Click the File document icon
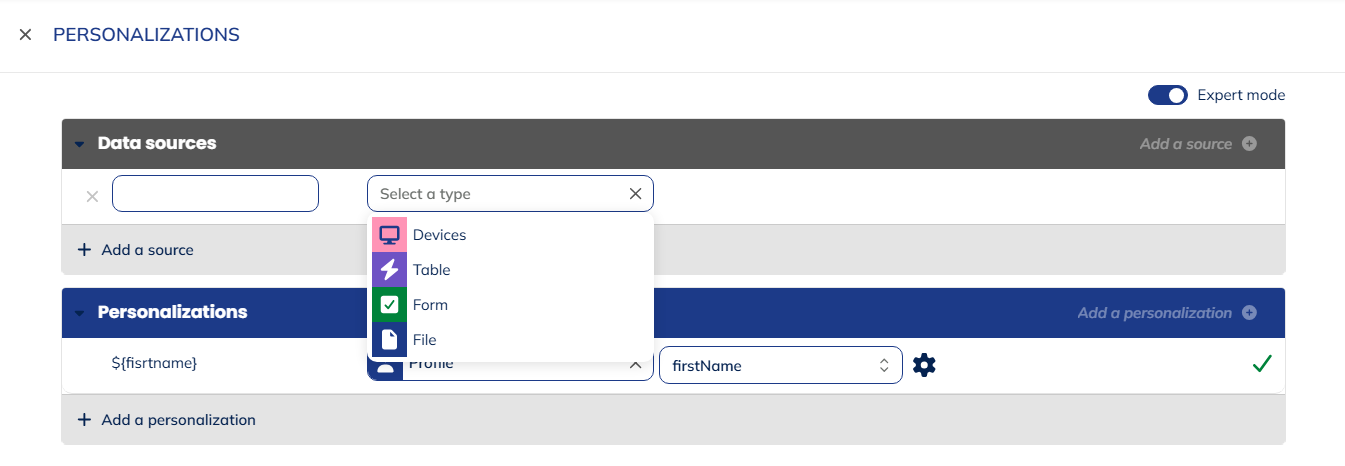The image size is (1345, 466). pyautogui.click(x=389, y=340)
